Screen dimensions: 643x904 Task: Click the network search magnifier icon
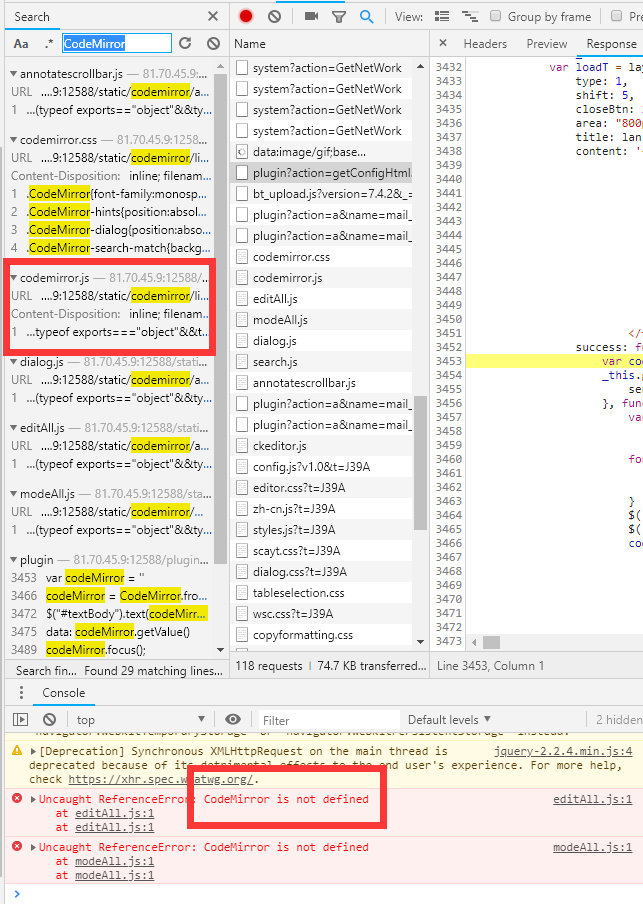click(x=366, y=16)
